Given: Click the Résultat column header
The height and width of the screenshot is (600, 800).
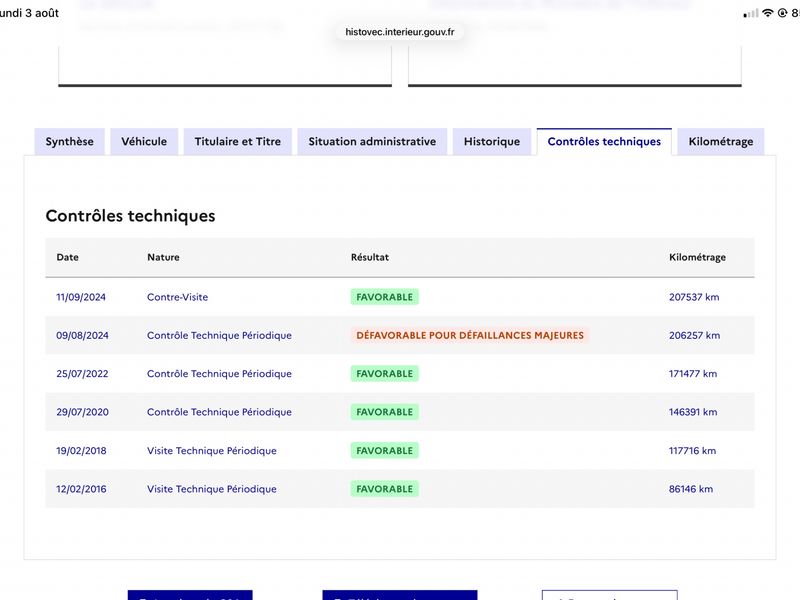Looking at the screenshot, I should pos(369,257).
